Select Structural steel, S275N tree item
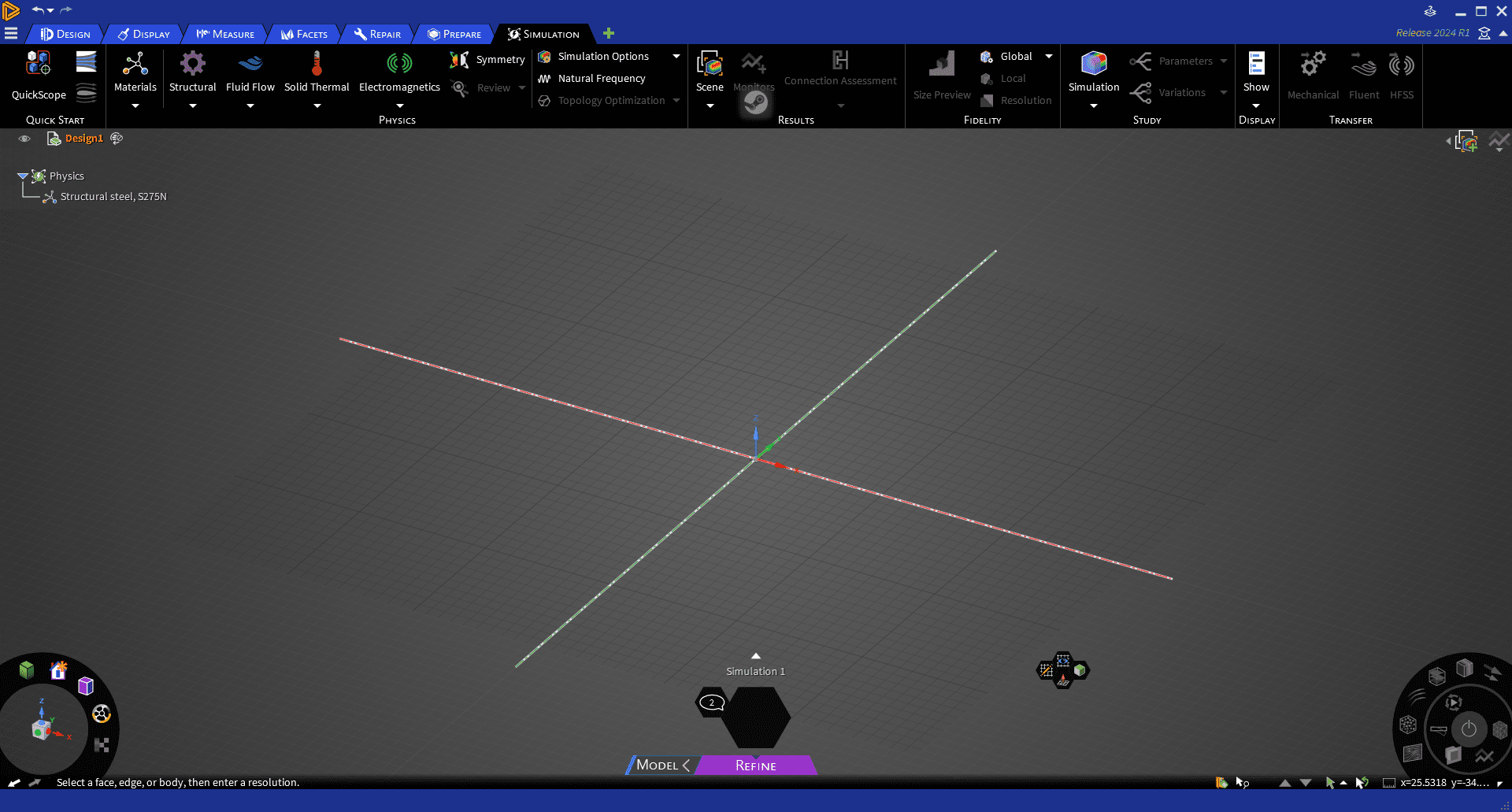 point(113,197)
